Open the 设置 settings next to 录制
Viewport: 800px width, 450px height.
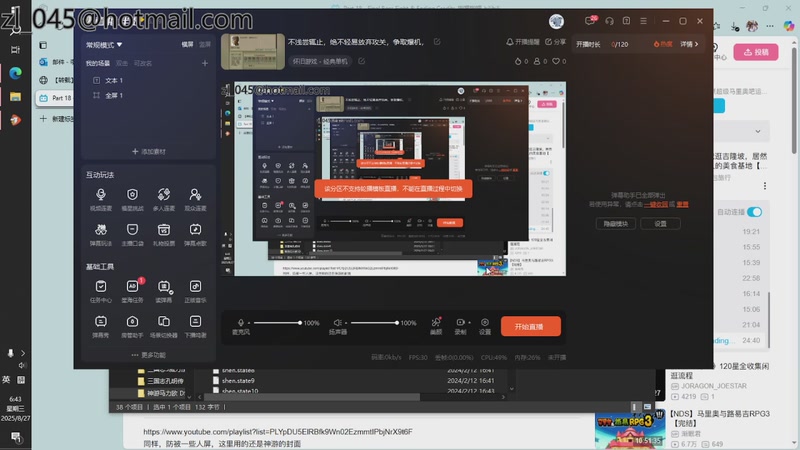tap(485, 326)
